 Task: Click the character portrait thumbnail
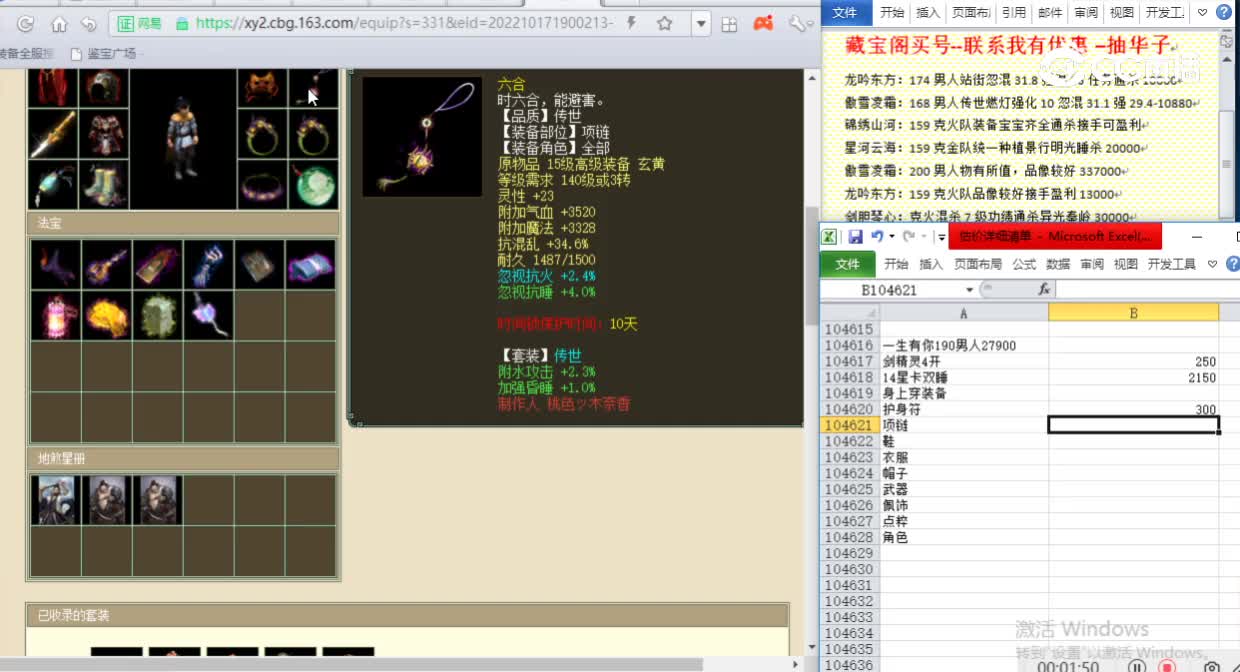(x=183, y=138)
